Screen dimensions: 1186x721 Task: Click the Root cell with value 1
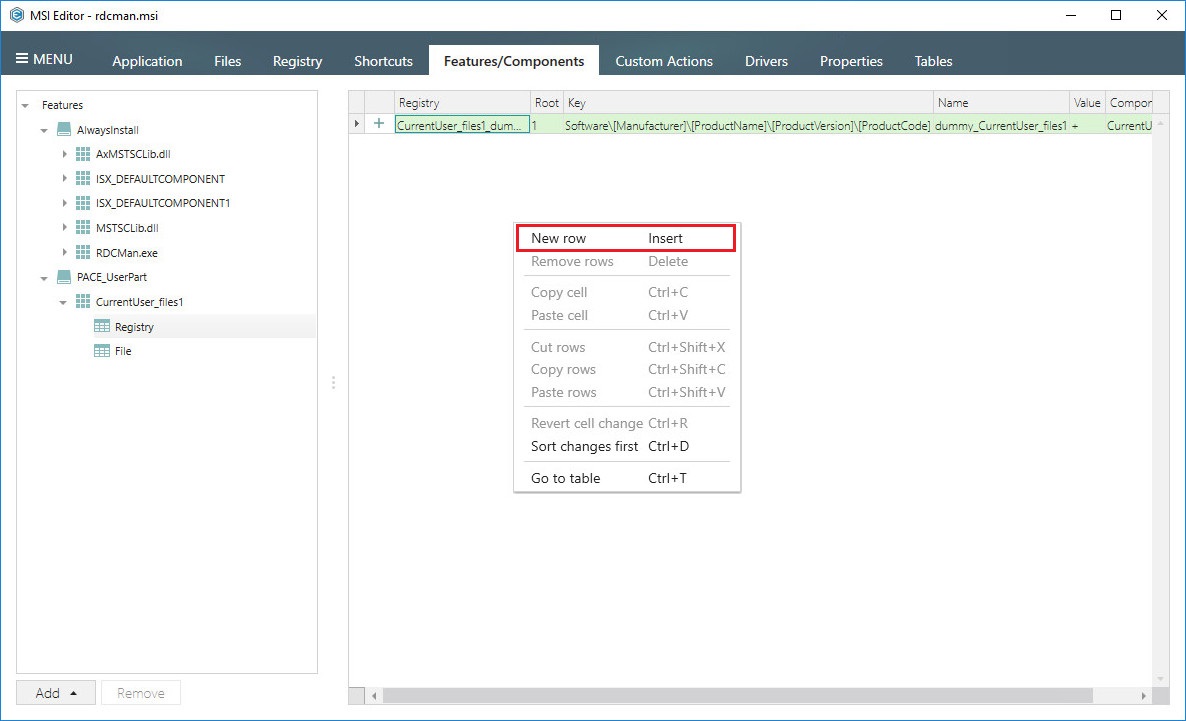point(547,126)
